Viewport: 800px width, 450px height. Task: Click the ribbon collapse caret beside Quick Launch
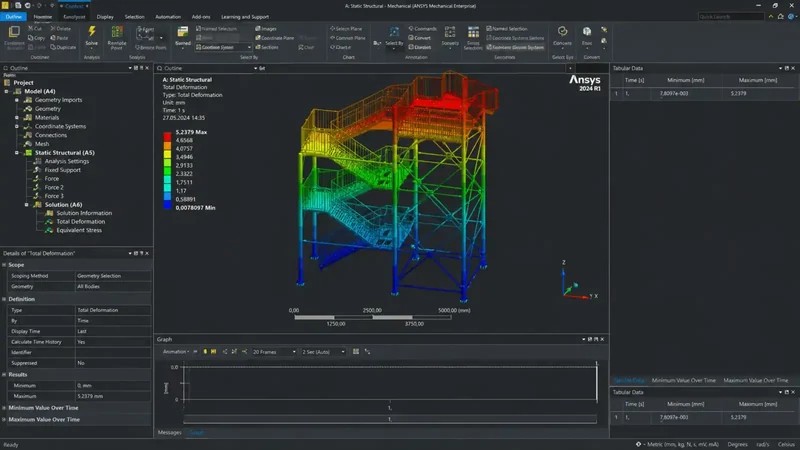(x=771, y=16)
